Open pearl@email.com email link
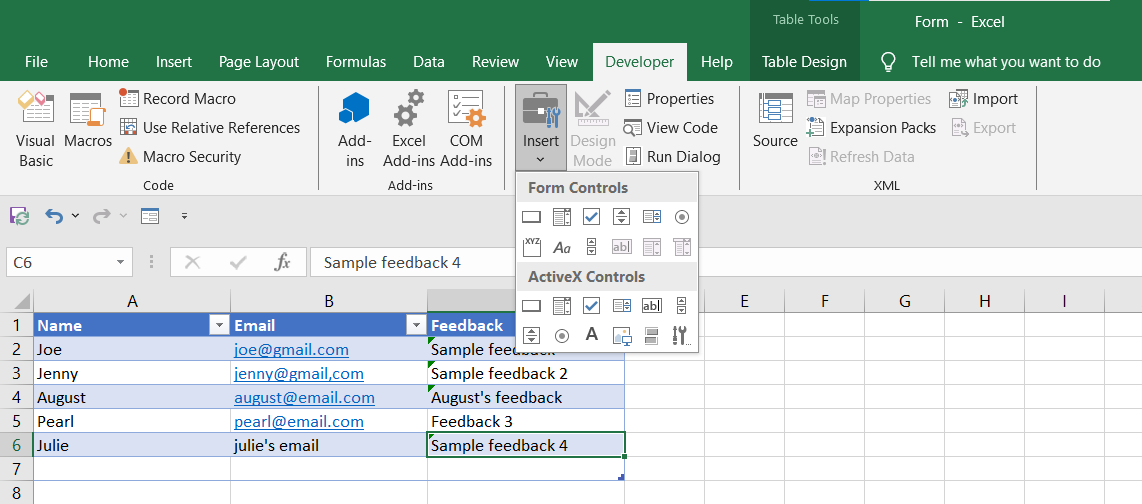This screenshot has height=504, width=1142. pos(299,422)
